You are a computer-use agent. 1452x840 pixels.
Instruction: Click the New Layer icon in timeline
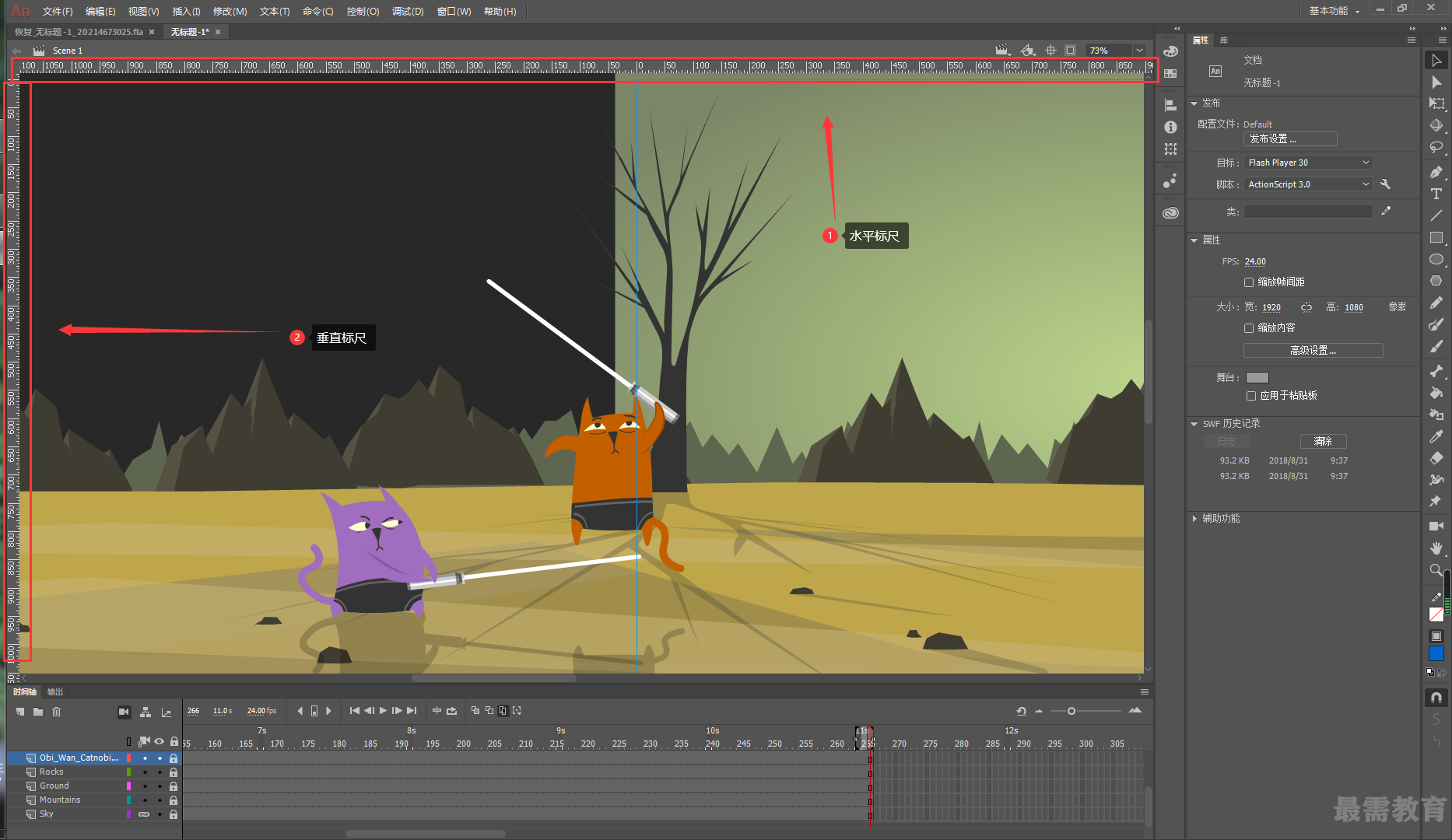pyautogui.click(x=20, y=712)
